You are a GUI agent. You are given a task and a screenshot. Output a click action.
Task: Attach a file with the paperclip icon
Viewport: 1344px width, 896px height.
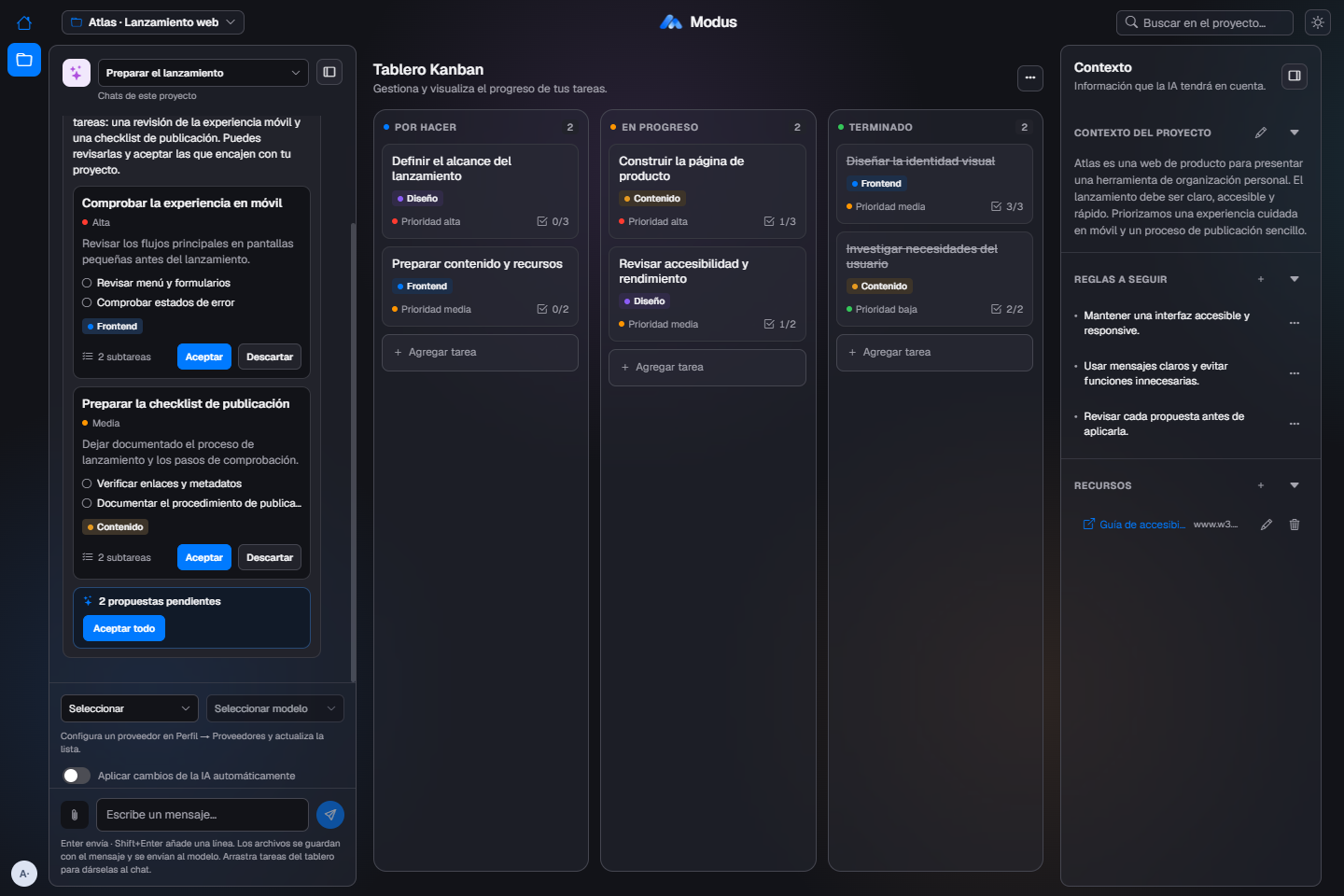(75, 815)
